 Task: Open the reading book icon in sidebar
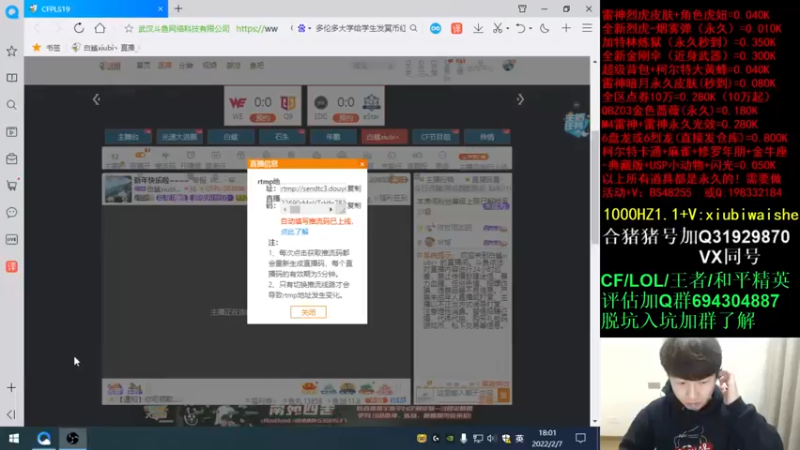click(11, 78)
